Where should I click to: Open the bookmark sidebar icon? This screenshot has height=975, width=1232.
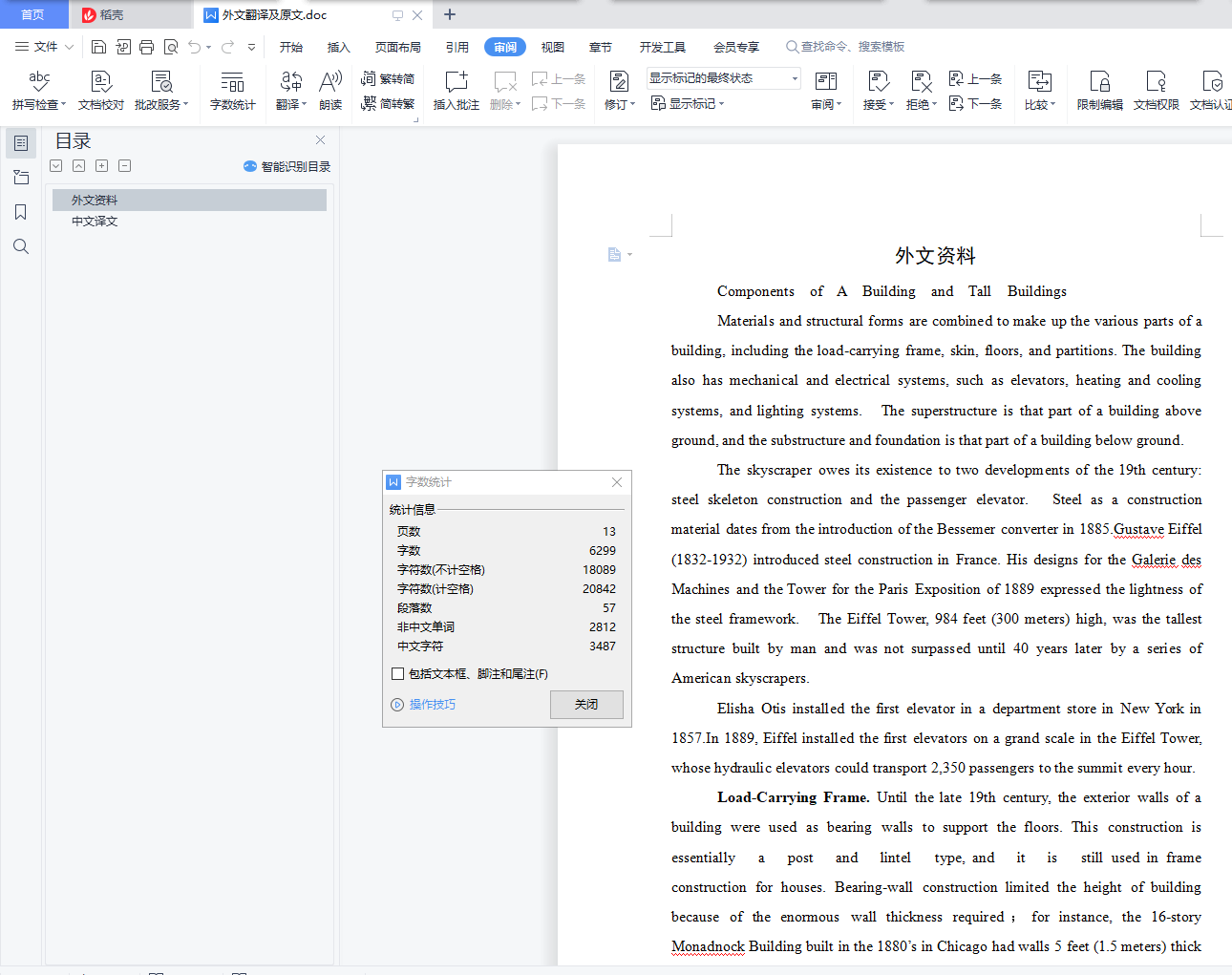click(x=21, y=212)
